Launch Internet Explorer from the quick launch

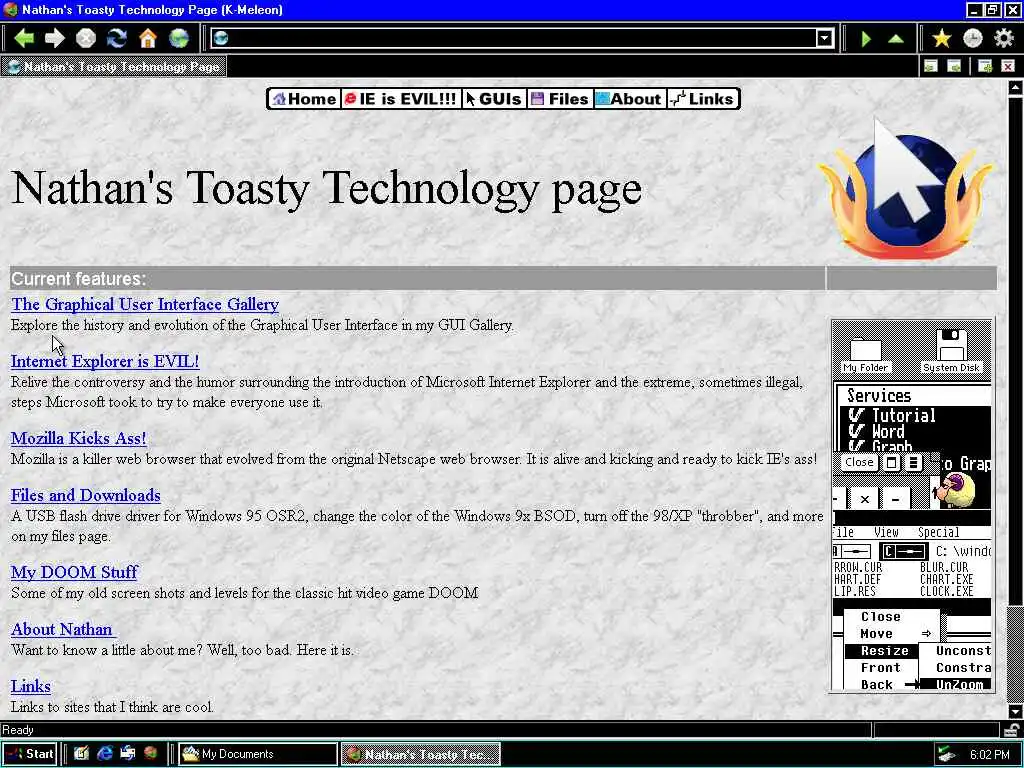tap(104, 754)
